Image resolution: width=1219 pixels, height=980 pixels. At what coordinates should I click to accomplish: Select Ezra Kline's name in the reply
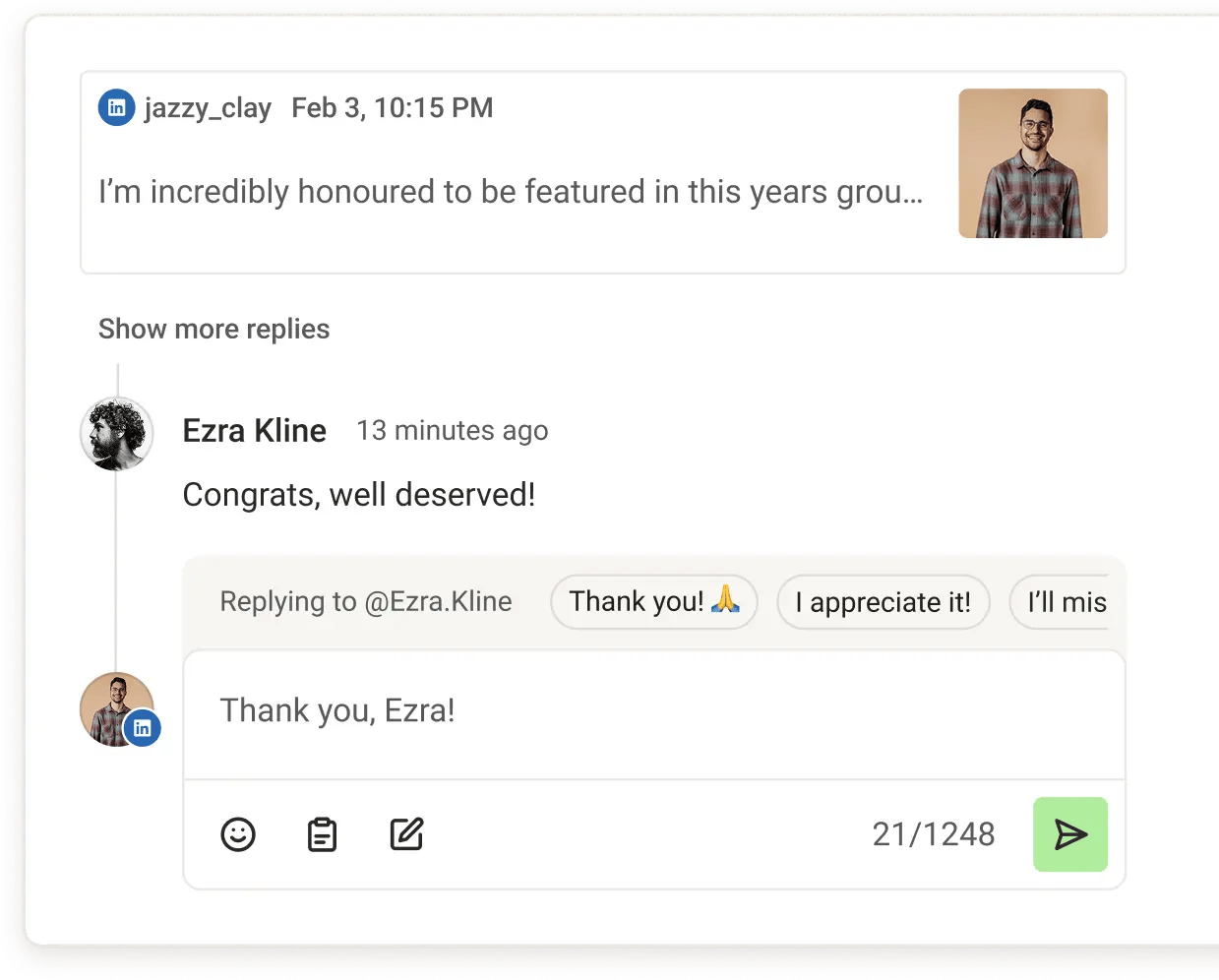click(254, 430)
